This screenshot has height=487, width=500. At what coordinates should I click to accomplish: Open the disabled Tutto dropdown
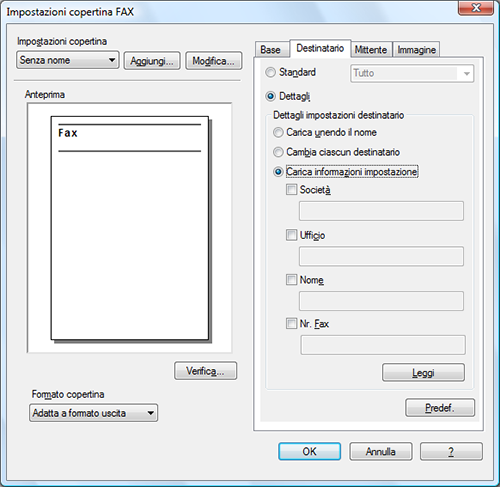click(412, 73)
